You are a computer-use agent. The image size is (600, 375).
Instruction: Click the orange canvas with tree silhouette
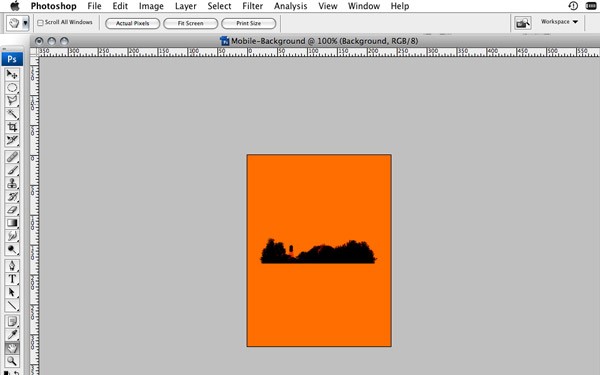319,251
